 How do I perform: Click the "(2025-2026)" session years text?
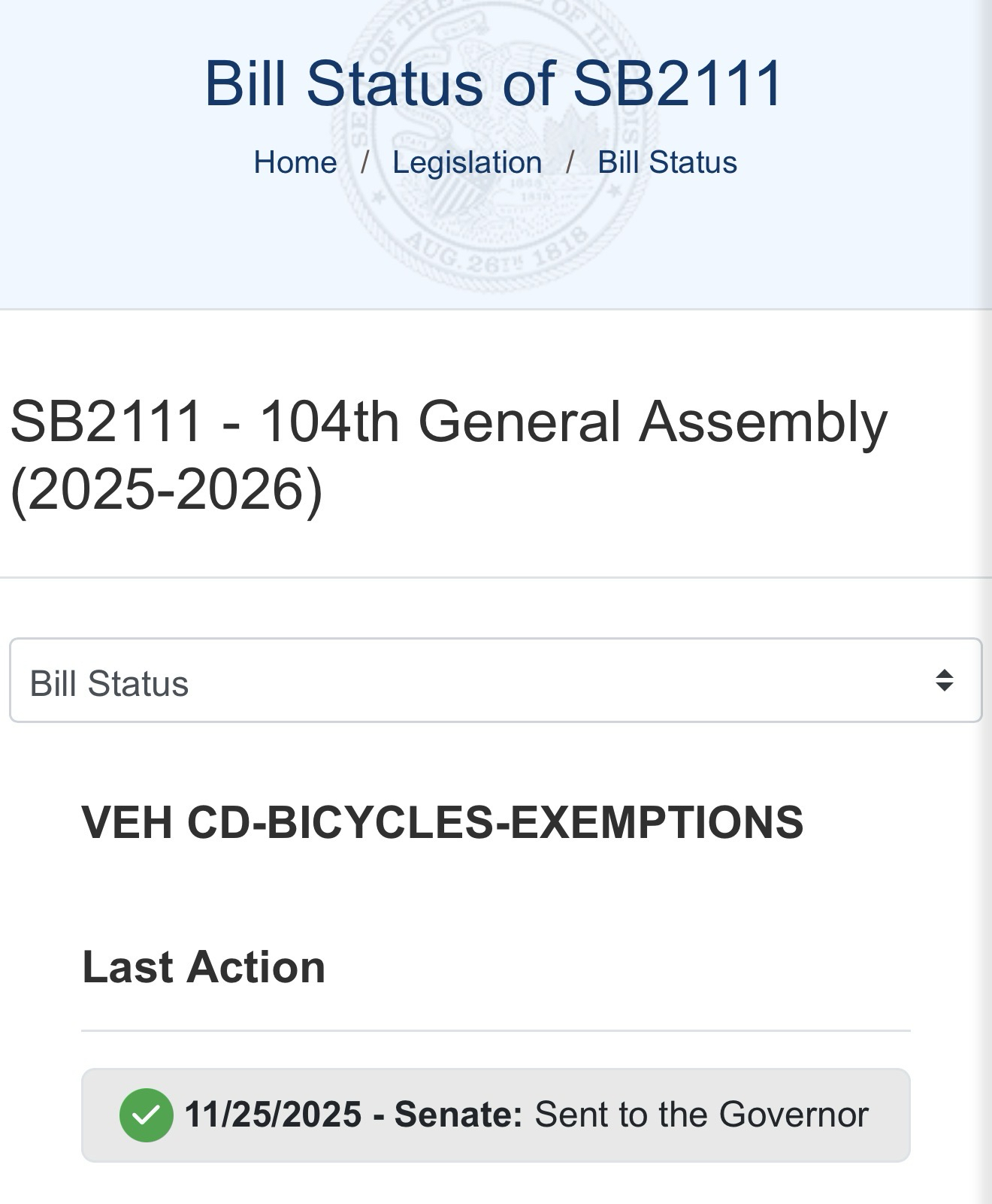pos(166,489)
